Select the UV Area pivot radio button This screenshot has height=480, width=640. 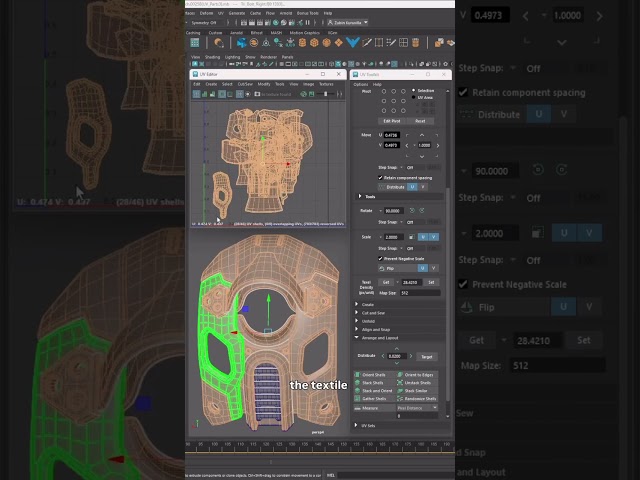pos(413,98)
